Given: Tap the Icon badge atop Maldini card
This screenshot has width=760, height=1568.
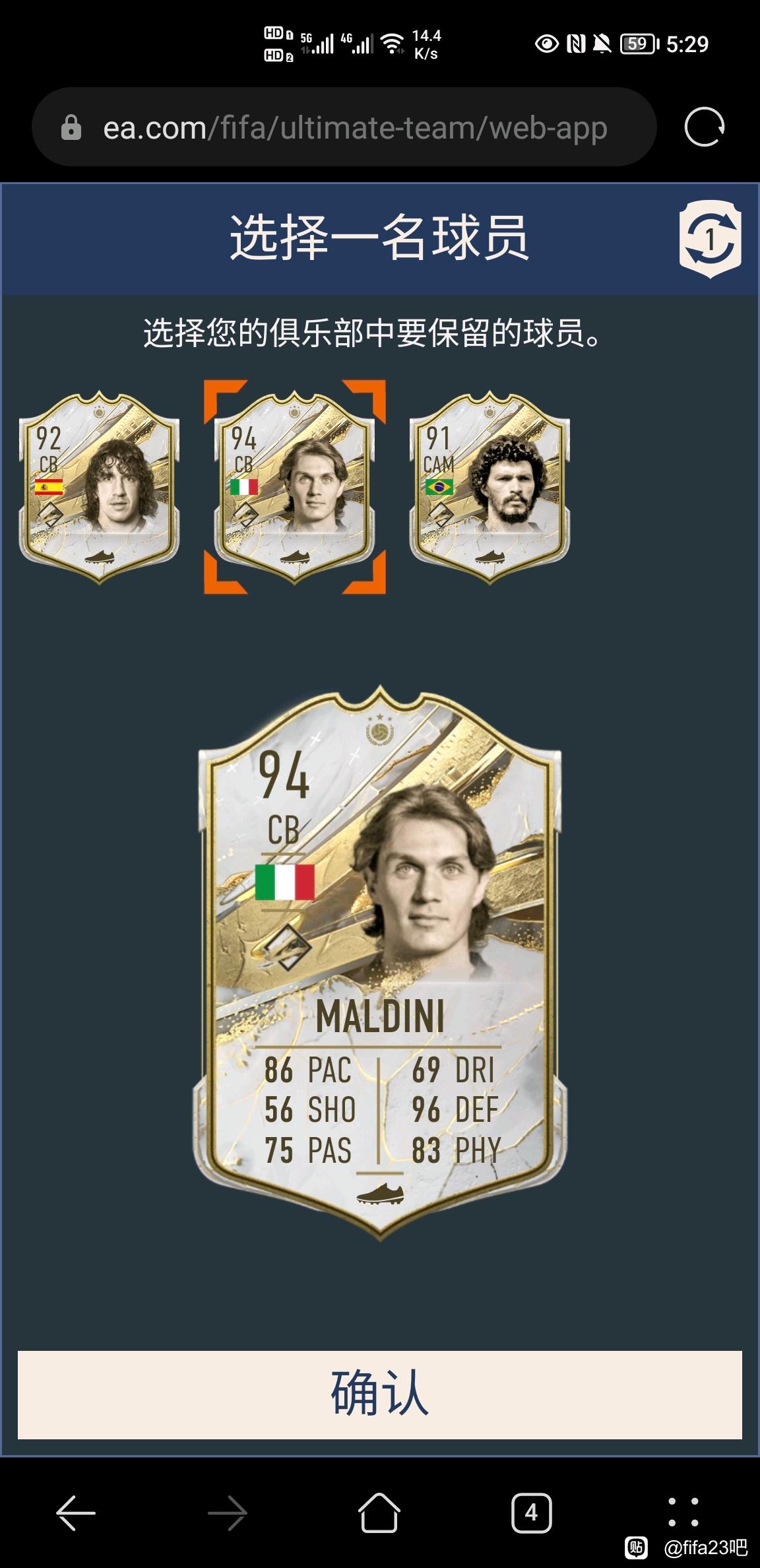Looking at the screenshot, I should (x=379, y=729).
